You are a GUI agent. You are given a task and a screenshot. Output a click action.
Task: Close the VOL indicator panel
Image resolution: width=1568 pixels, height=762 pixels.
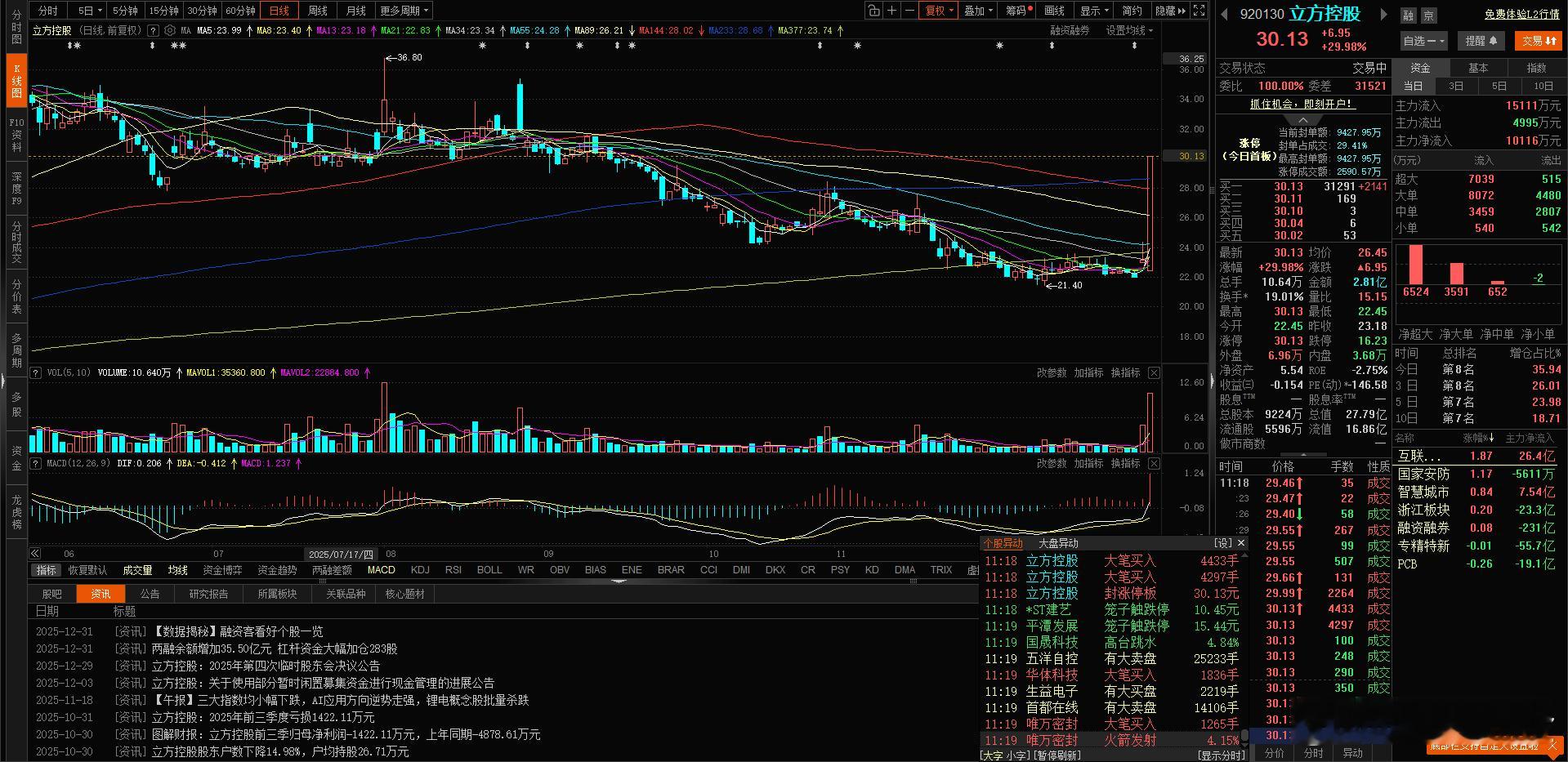pos(1154,372)
